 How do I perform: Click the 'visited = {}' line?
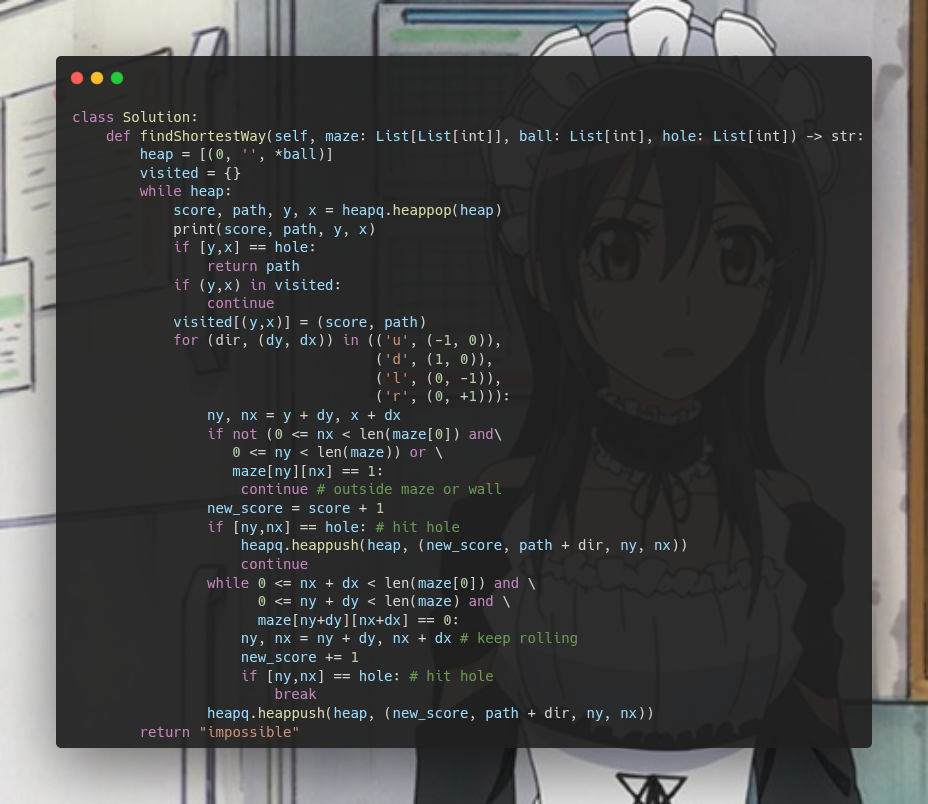tap(190, 173)
